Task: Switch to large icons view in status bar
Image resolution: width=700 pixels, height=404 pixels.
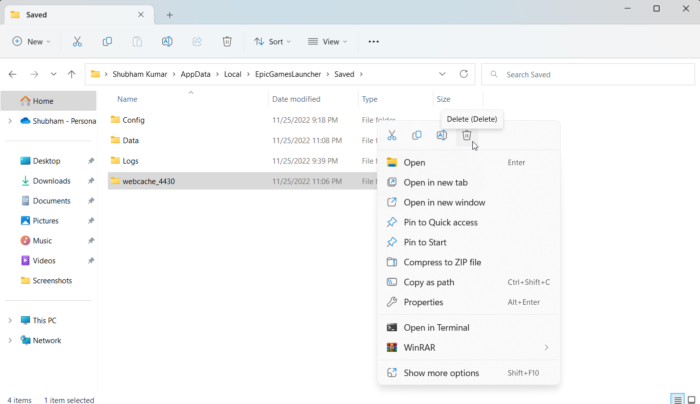Action: click(692, 399)
